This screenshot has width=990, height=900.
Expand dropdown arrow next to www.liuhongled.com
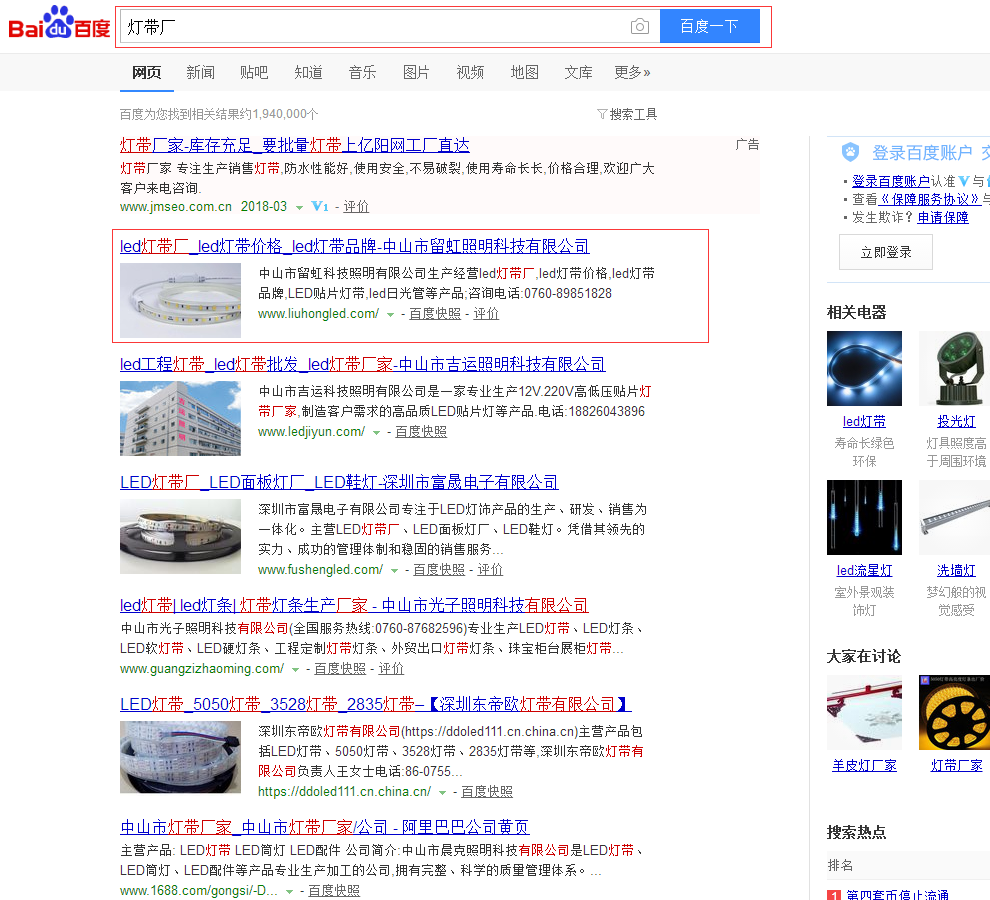pos(390,315)
